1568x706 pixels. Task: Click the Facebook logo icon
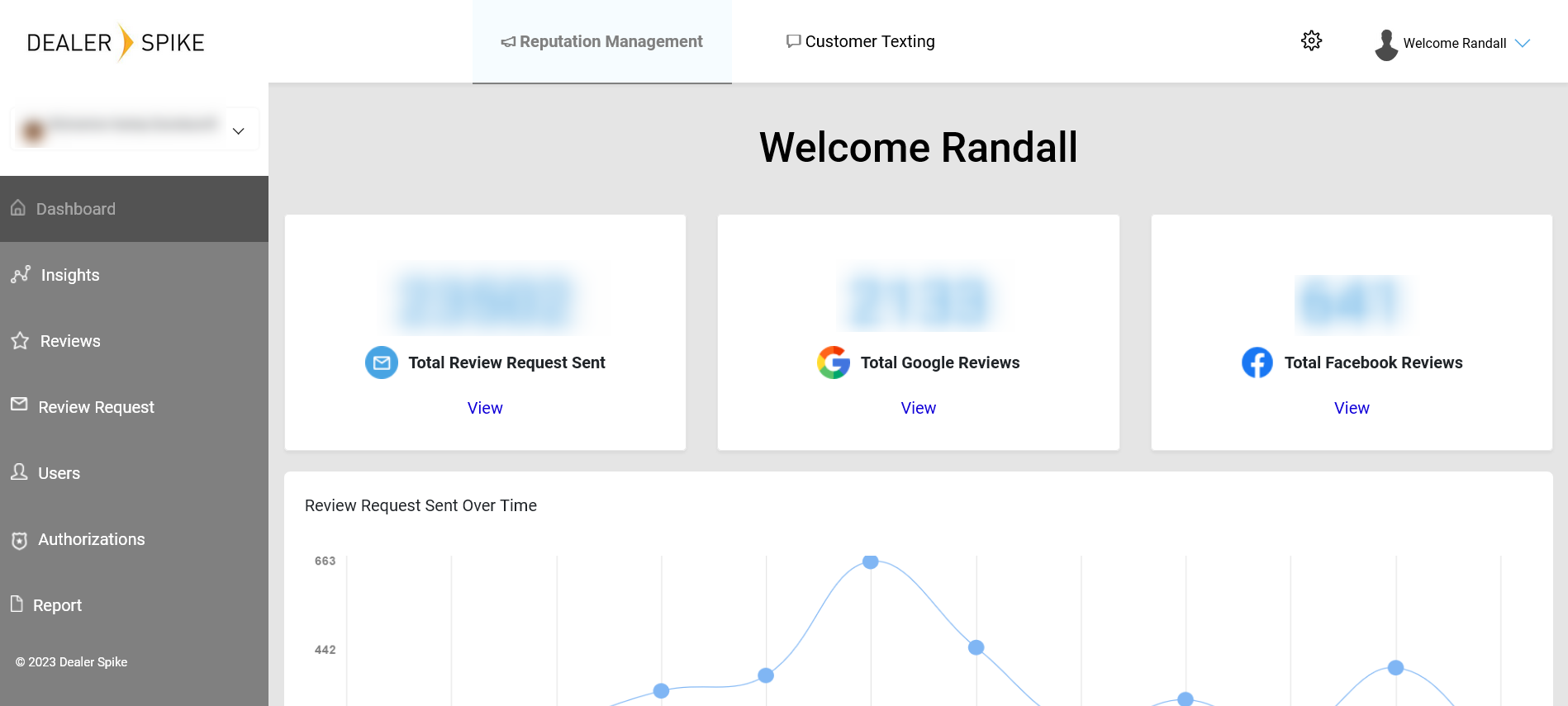pyautogui.click(x=1257, y=362)
